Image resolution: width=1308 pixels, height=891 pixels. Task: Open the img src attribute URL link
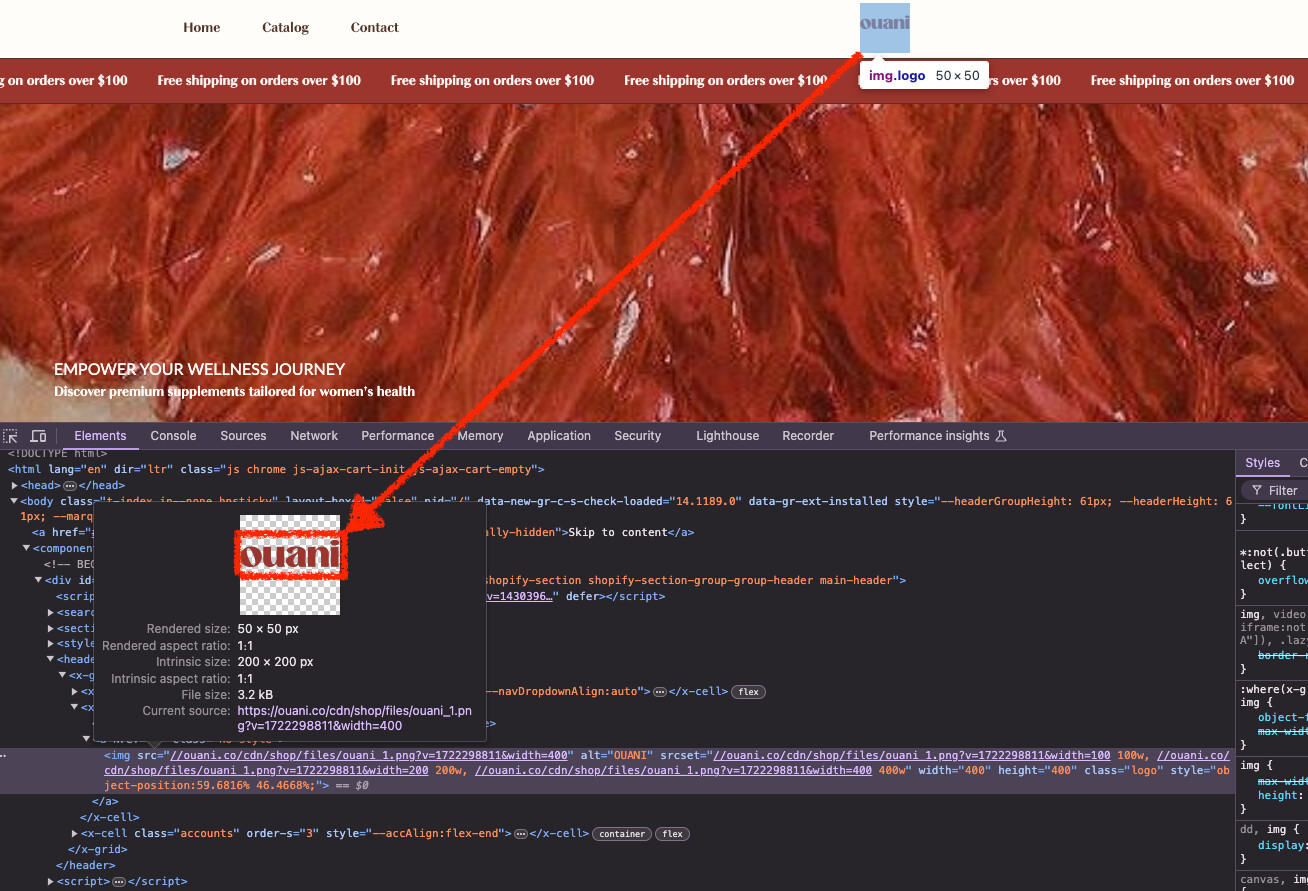[x=370, y=754]
